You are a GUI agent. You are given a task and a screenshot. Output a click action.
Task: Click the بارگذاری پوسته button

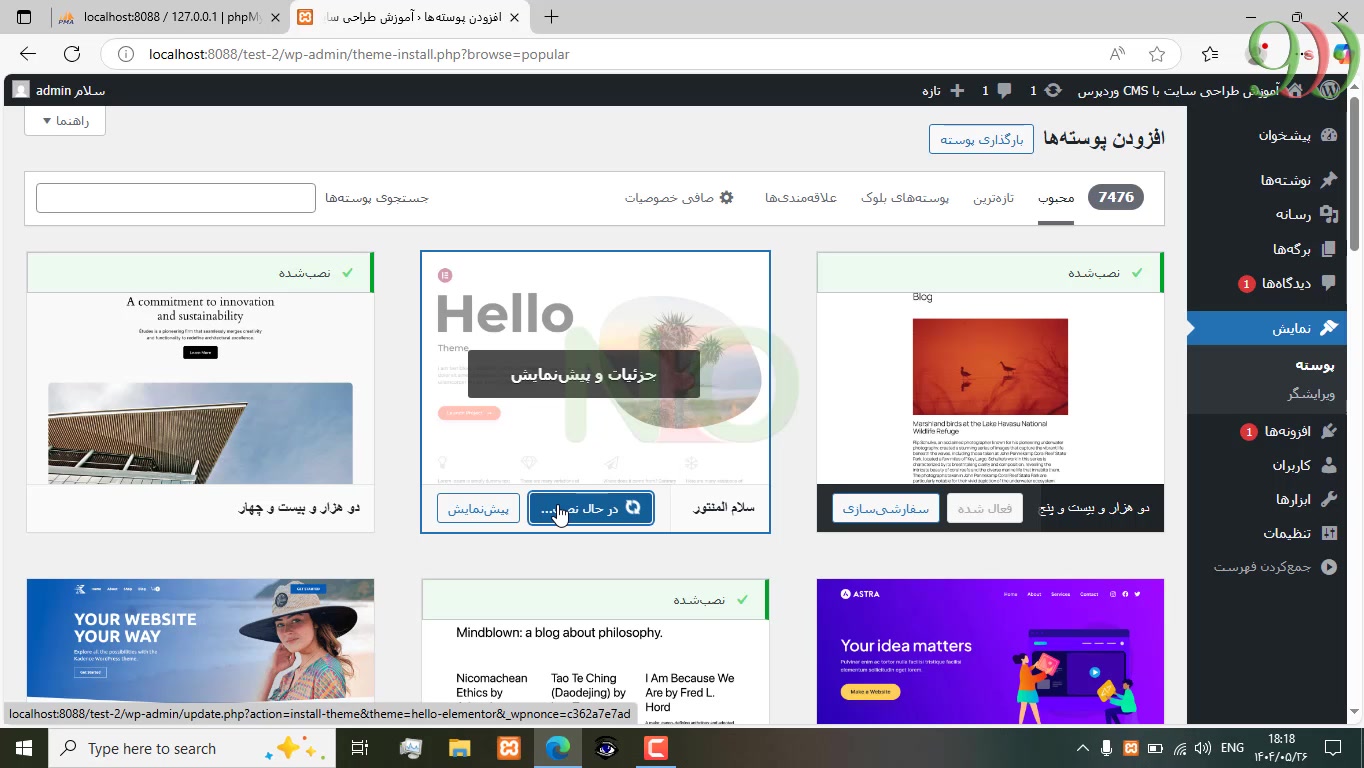[x=981, y=139]
